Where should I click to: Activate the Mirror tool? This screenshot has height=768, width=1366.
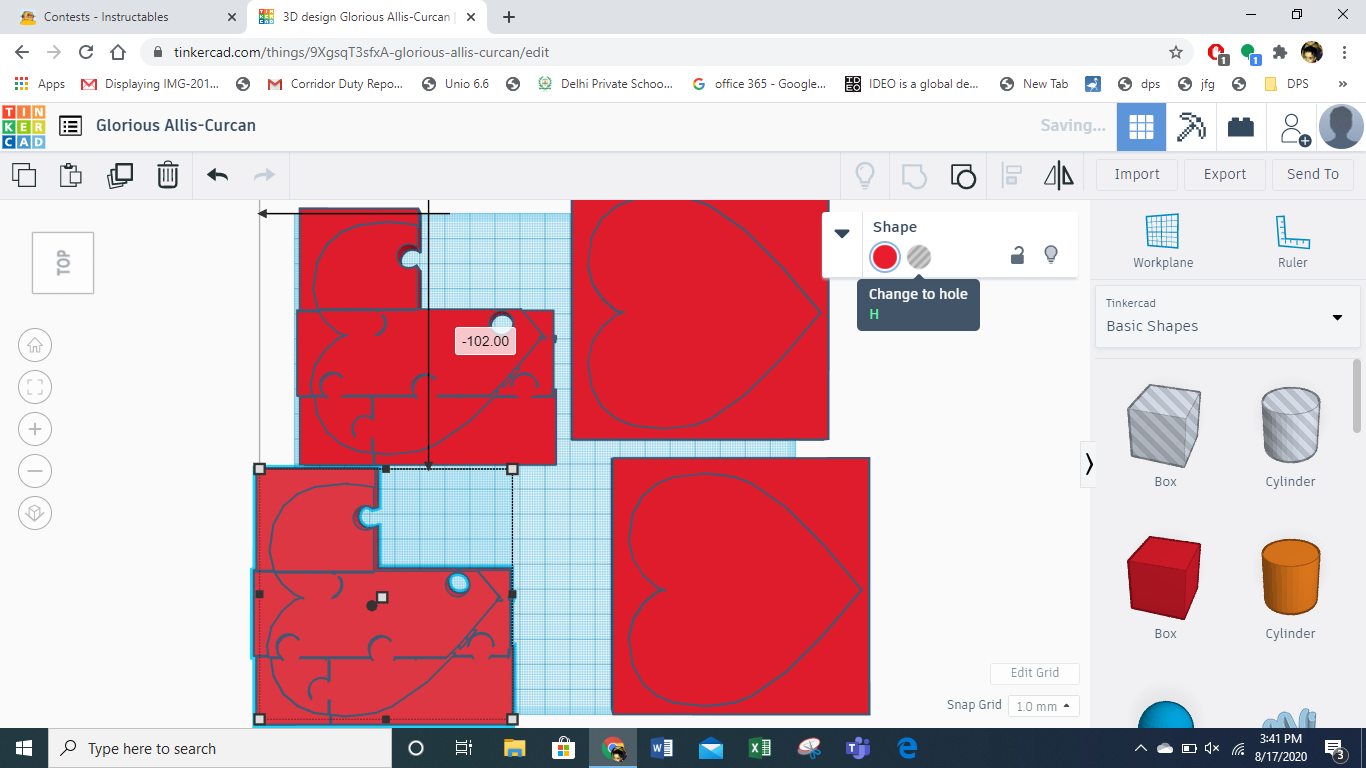[x=1059, y=176]
